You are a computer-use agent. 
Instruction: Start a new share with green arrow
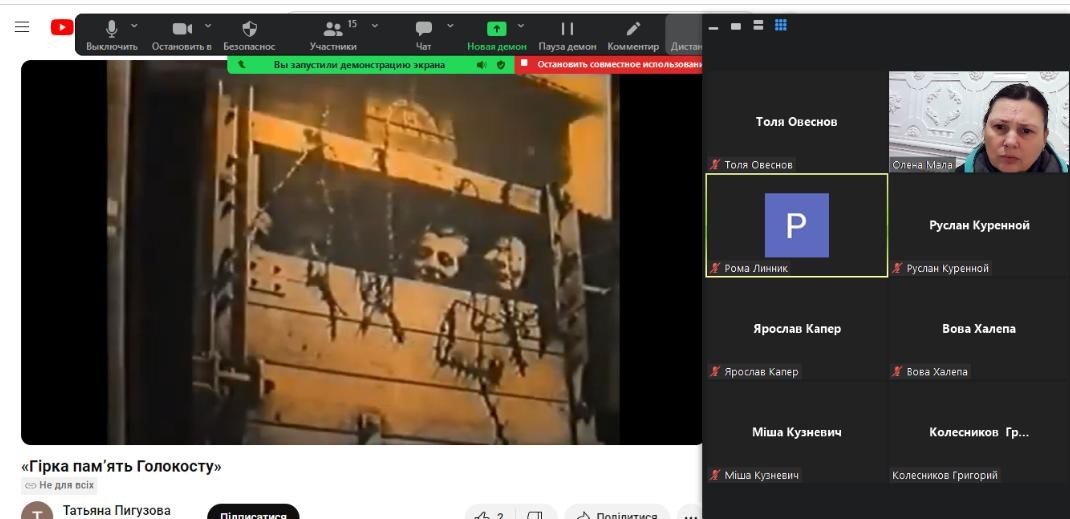coord(496,29)
